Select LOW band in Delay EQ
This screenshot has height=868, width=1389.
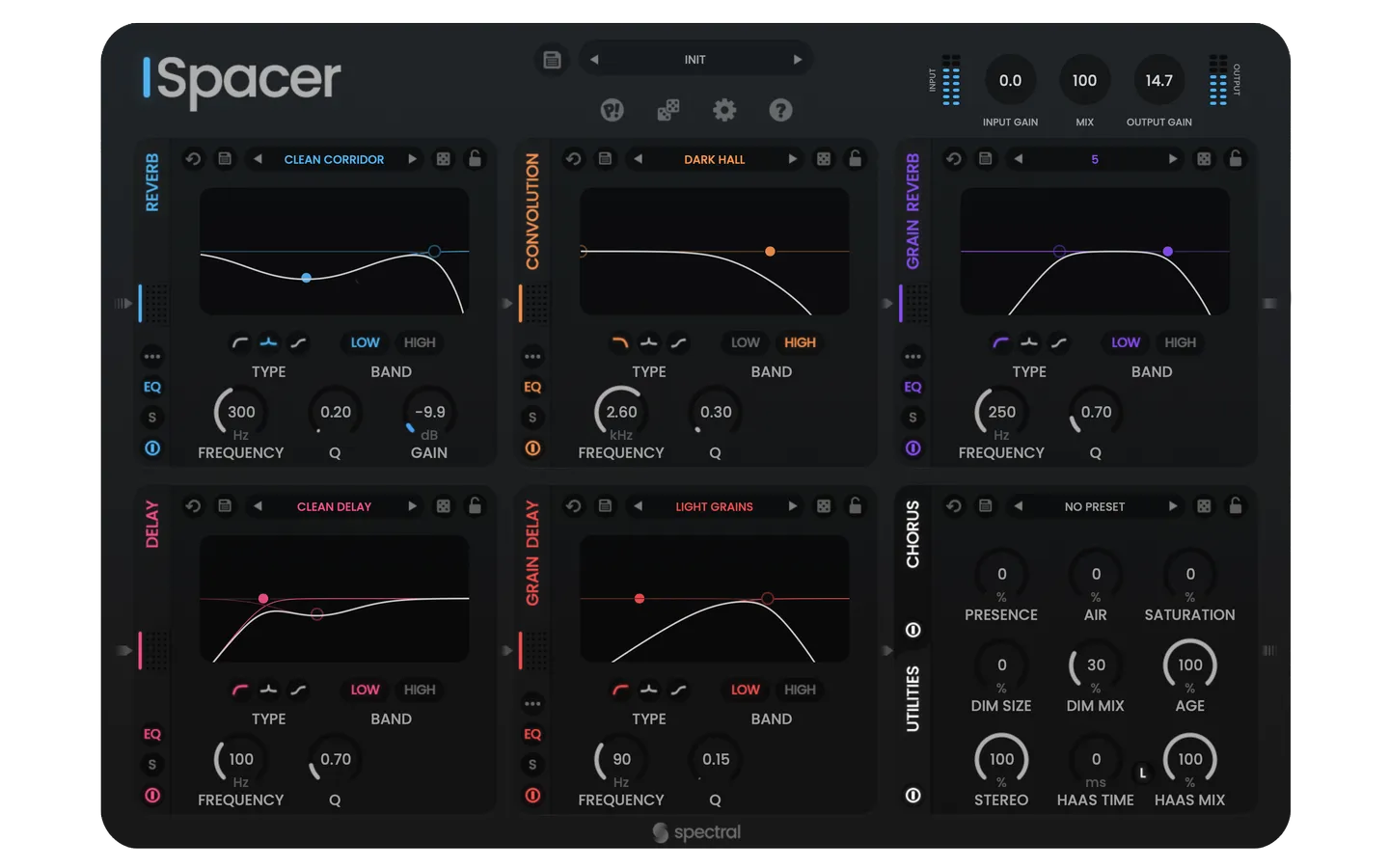(365, 690)
